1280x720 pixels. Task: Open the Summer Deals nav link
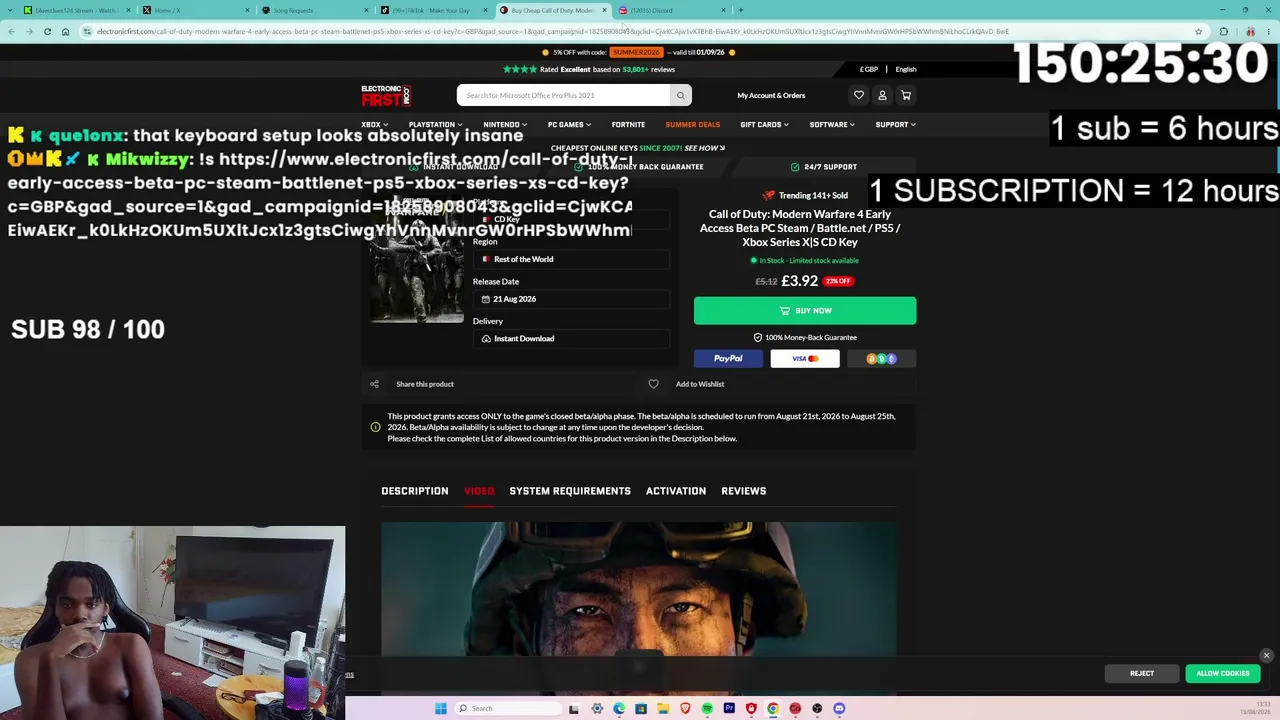(x=692, y=124)
